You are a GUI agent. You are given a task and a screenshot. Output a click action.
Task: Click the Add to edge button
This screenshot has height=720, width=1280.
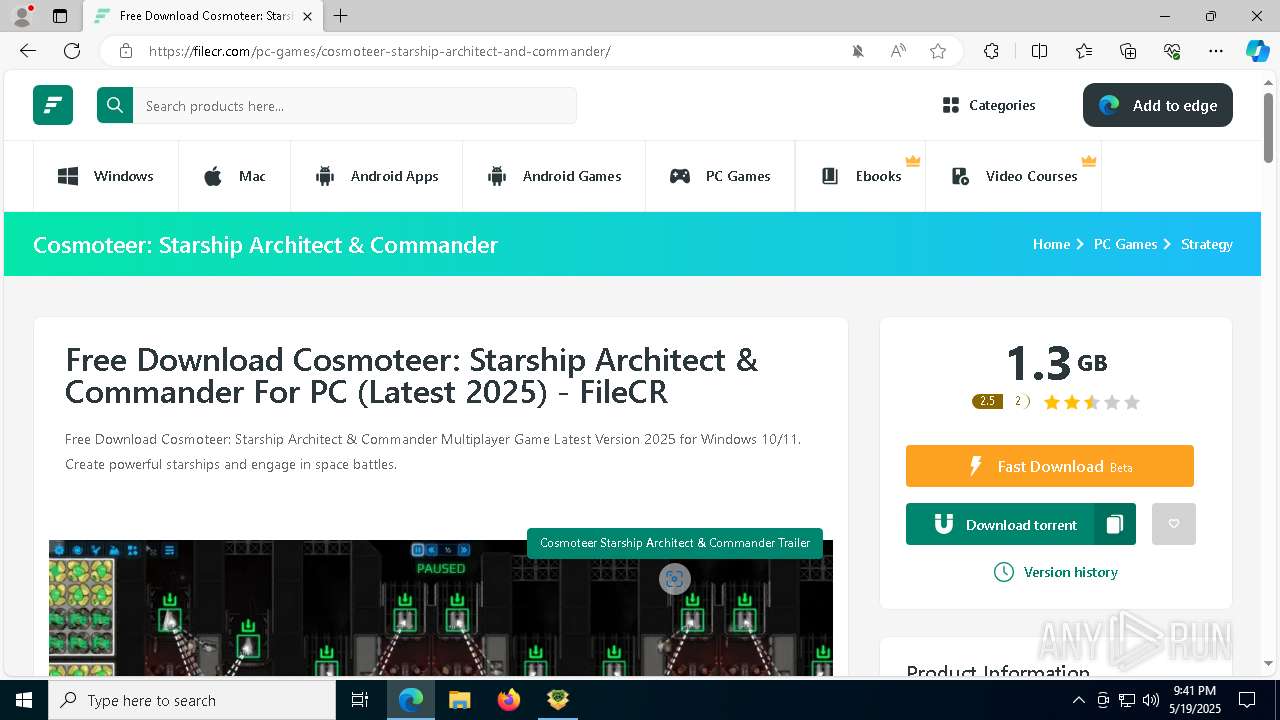pyautogui.click(x=1158, y=105)
